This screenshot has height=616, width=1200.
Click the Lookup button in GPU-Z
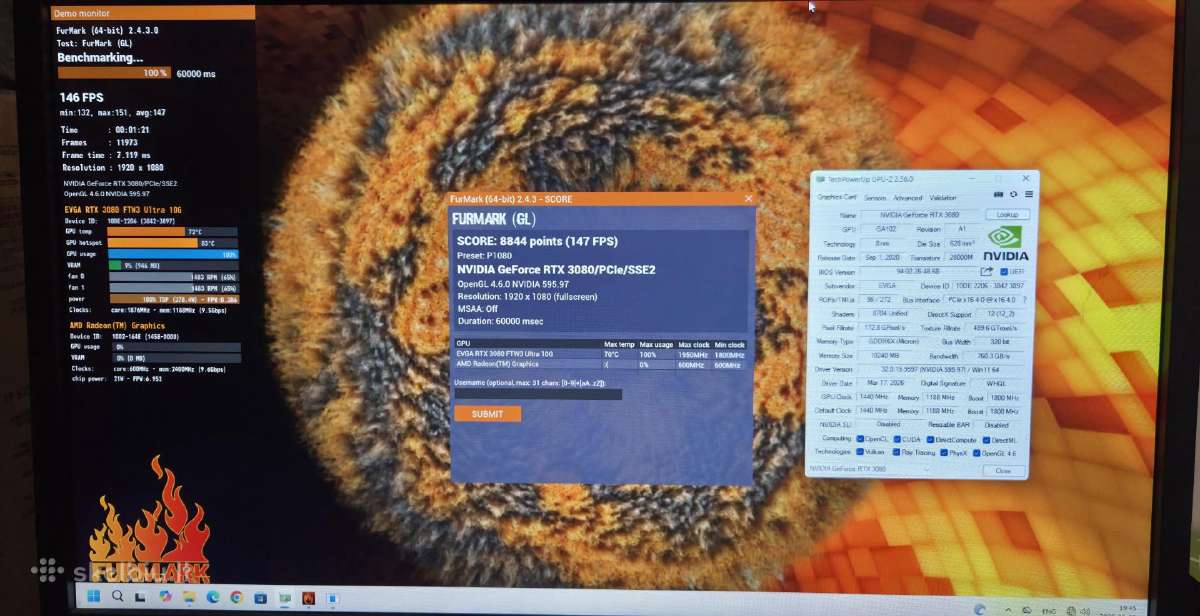tap(1008, 215)
